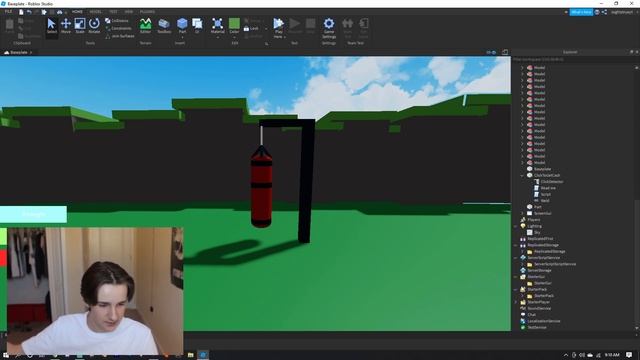Click the cyan GUI button in the viewport
Screen dimensions: 640x360
point(33,214)
